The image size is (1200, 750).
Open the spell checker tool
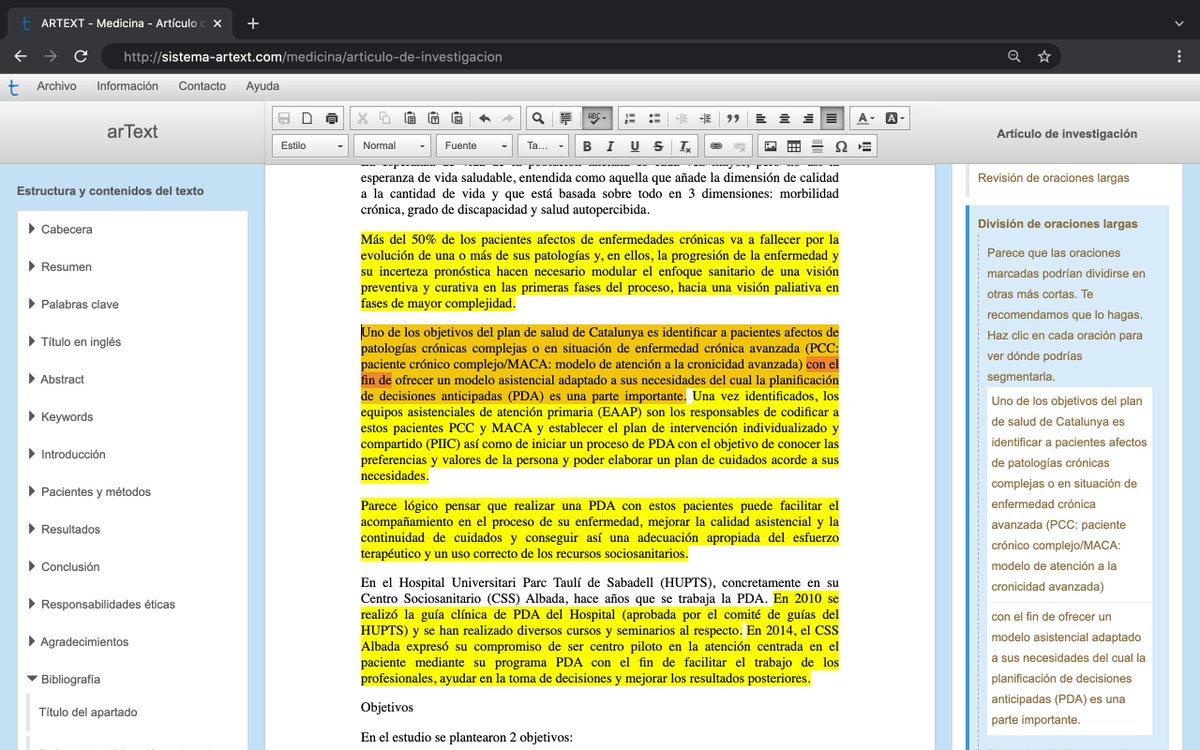point(594,117)
